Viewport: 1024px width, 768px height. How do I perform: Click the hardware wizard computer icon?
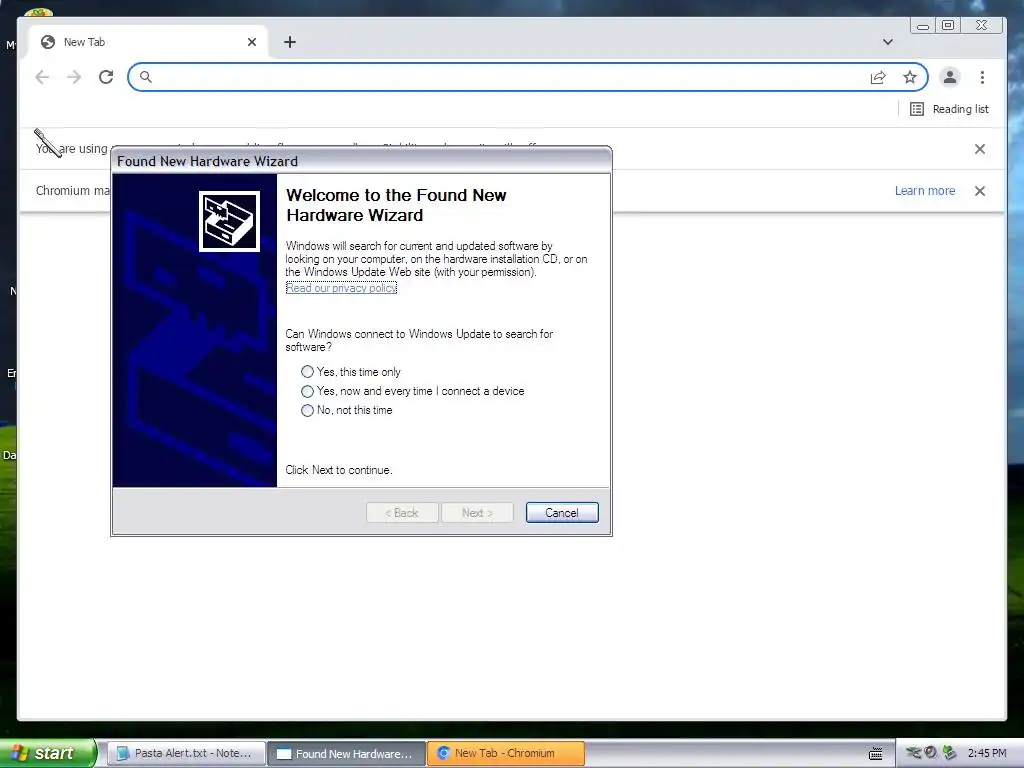pos(229,221)
